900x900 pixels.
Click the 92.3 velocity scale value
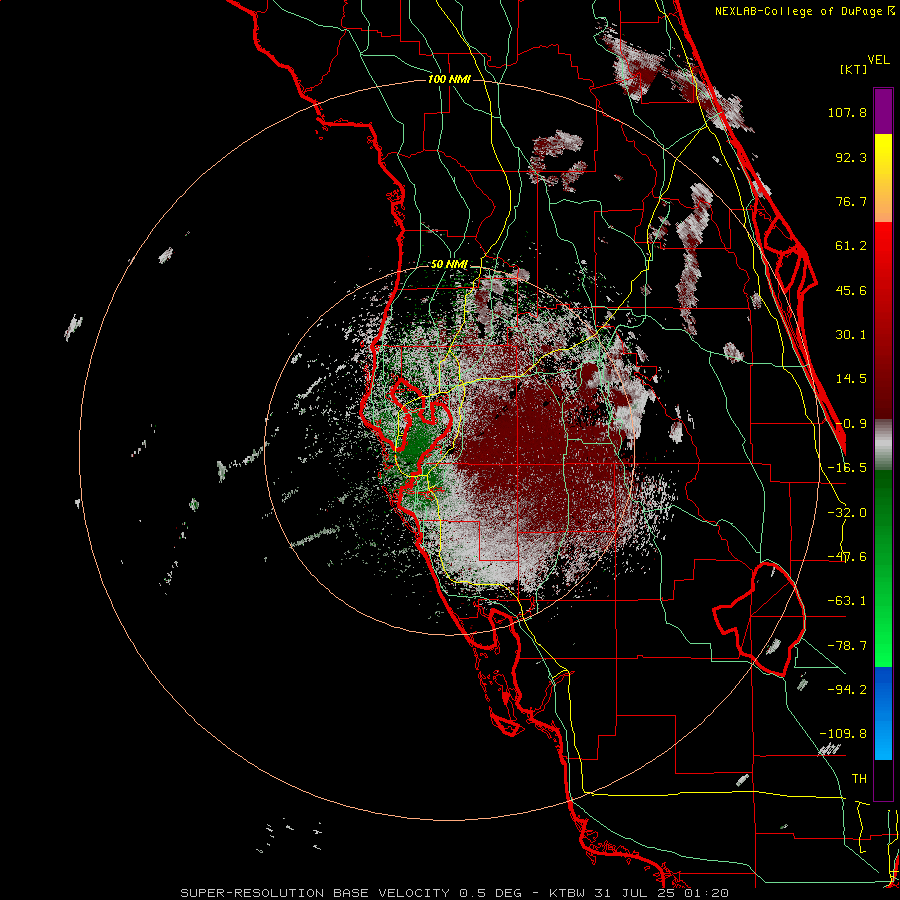tap(851, 157)
